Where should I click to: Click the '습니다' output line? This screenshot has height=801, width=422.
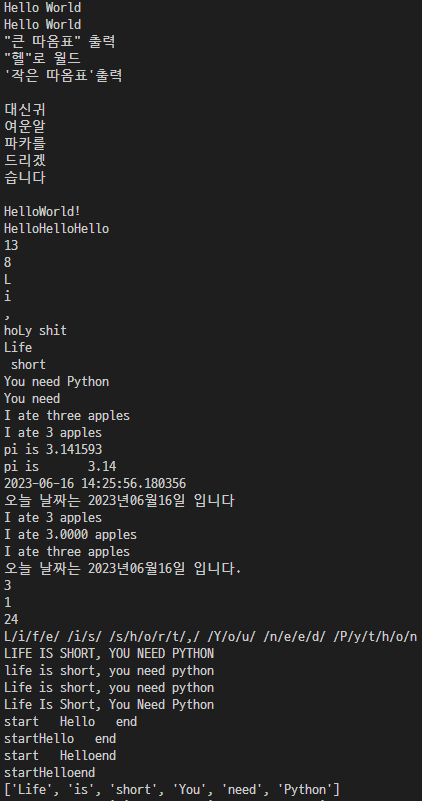[x=25, y=177]
